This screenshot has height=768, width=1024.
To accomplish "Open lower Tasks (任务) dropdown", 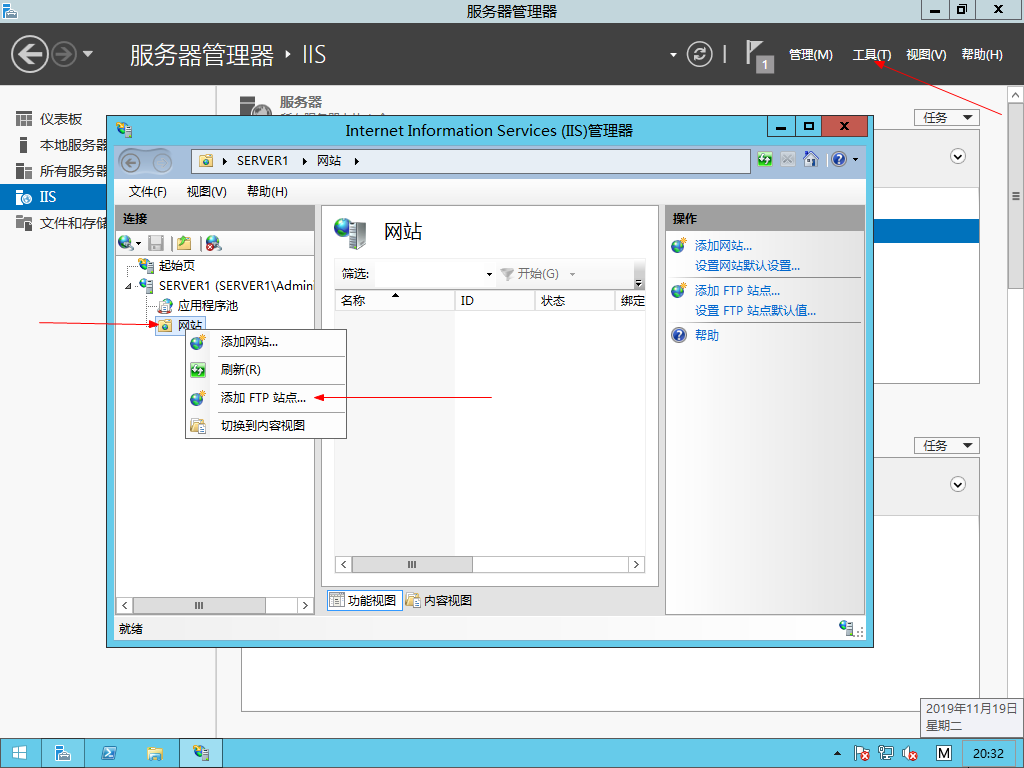I will pyautogui.click(x=946, y=445).
